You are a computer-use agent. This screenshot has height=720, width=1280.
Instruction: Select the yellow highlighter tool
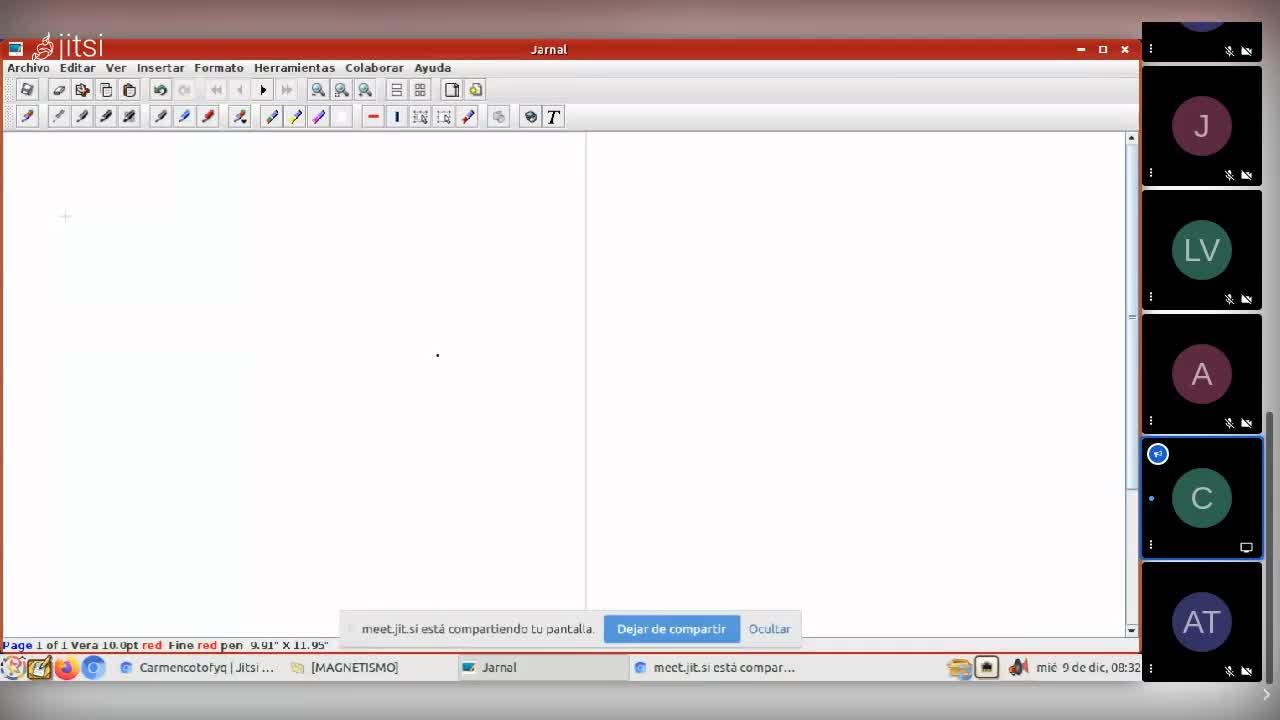(x=295, y=117)
